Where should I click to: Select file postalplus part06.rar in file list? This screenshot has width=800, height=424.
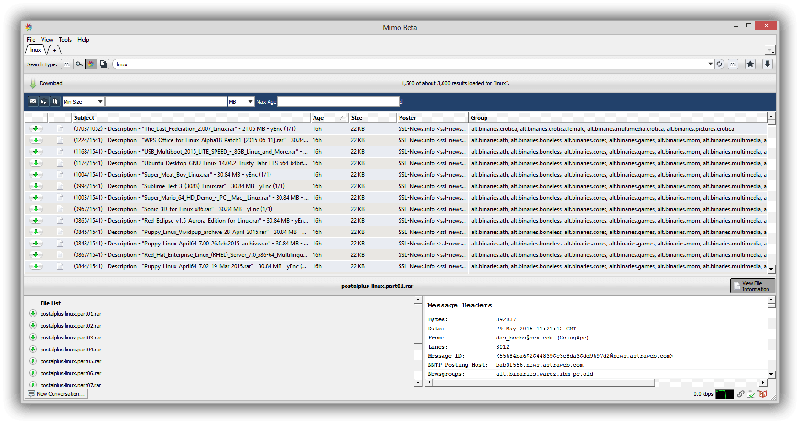point(71,373)
